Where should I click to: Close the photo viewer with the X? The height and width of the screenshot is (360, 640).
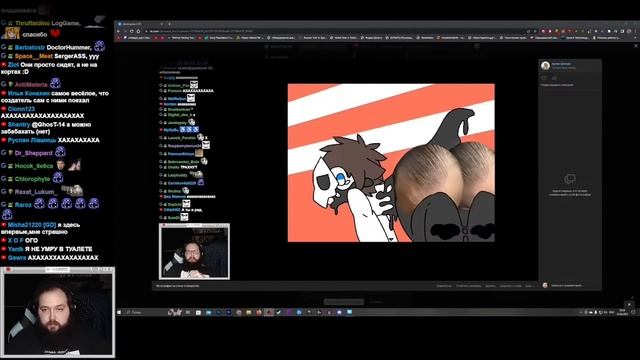tap(636, 46)
